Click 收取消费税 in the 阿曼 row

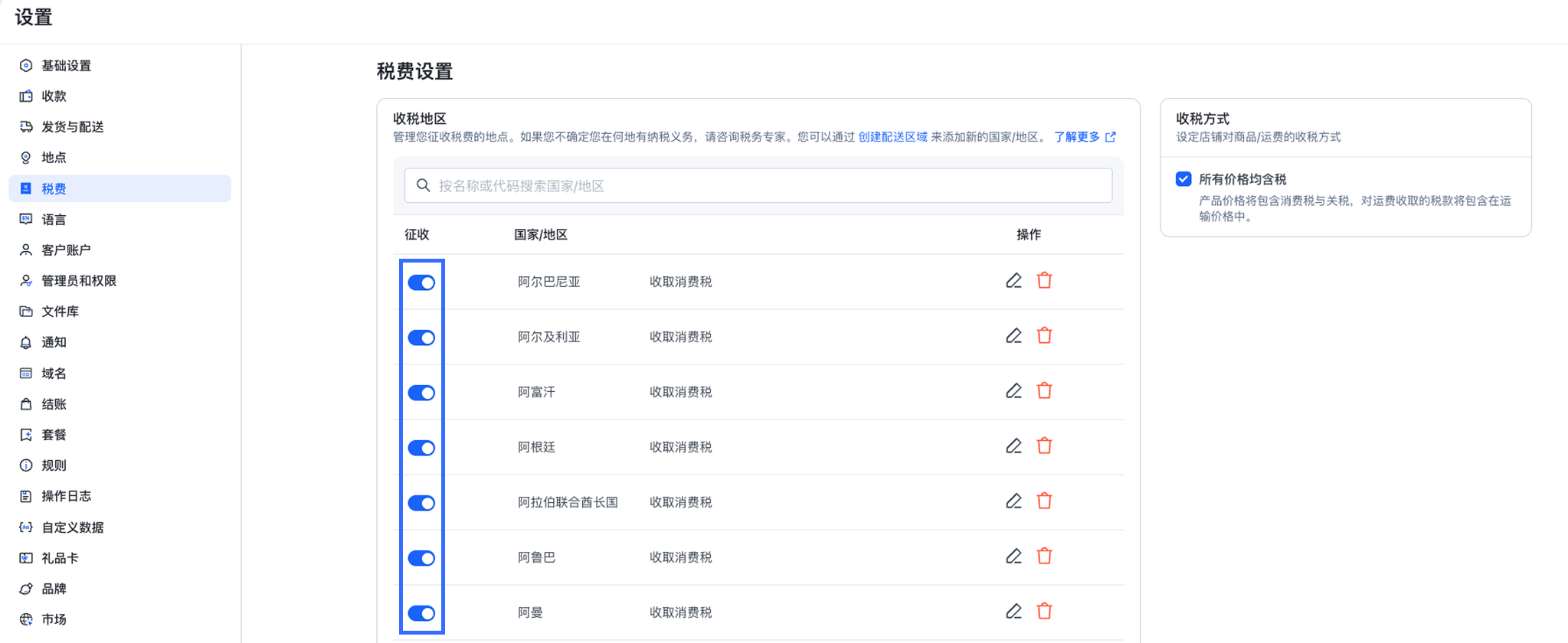681,612
